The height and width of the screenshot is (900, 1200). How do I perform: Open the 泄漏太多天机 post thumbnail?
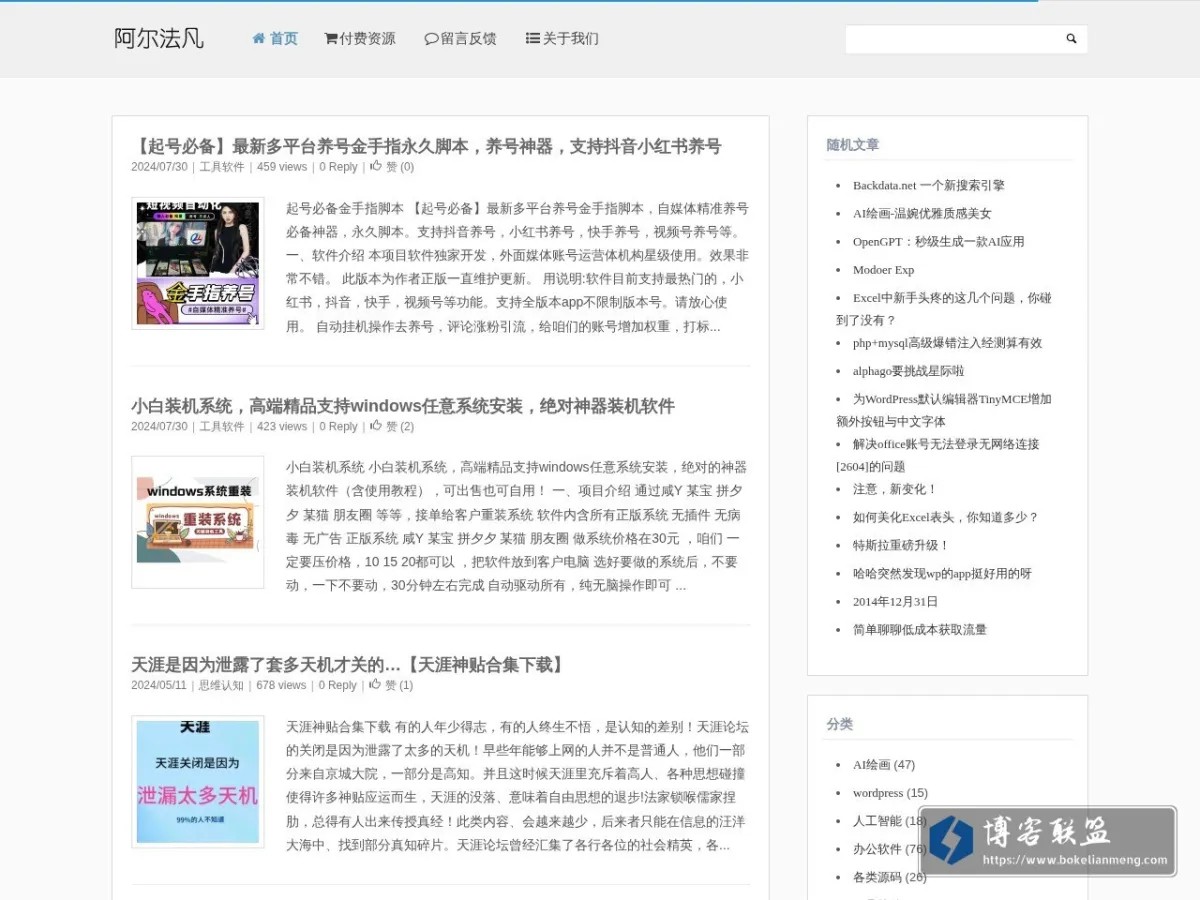coord(198,781)
